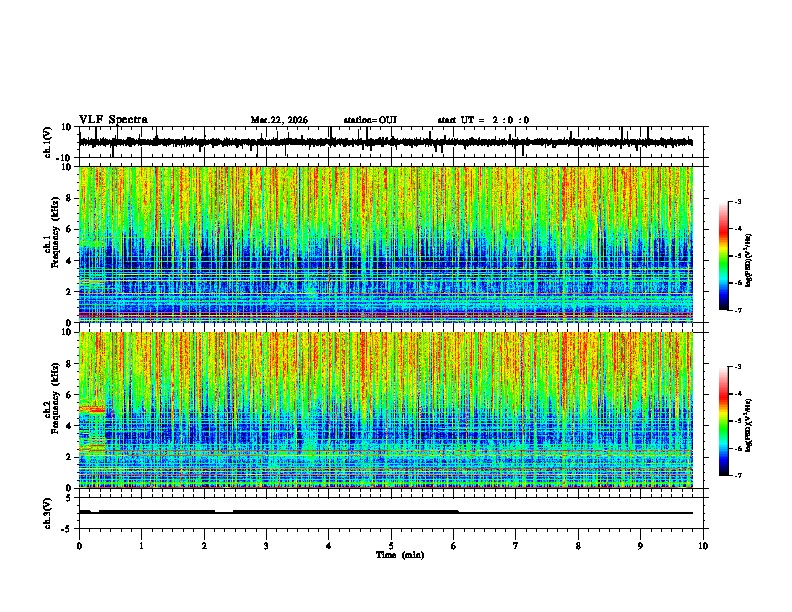Screen dimensions: 792x612
Task: Click the "VLF Spectra" title text
Action: tap(113, 120)
